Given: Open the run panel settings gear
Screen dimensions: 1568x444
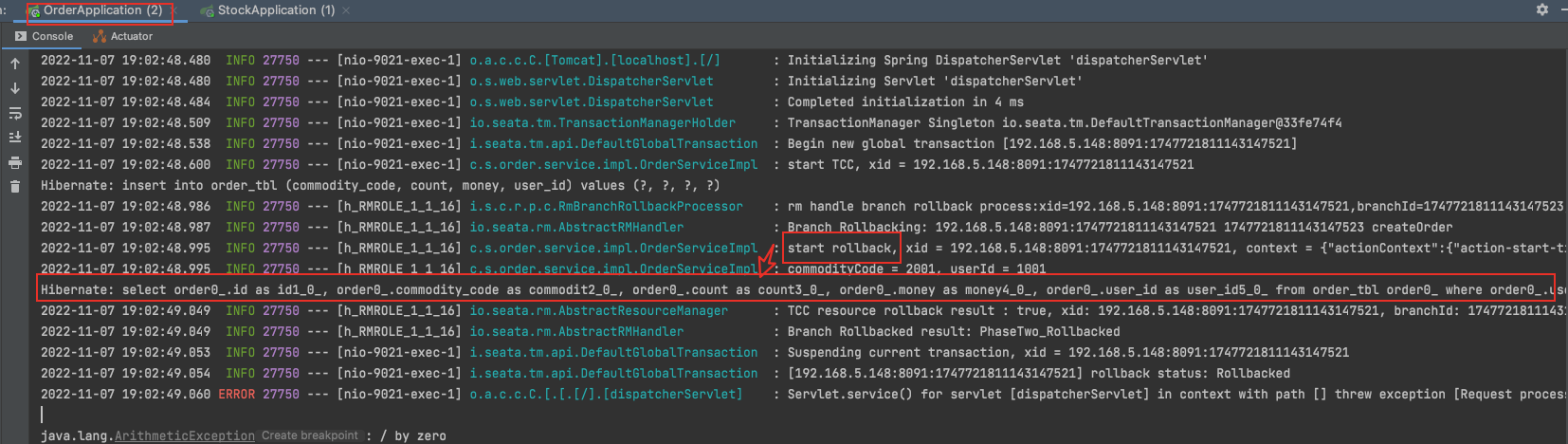Looking at the screenshot, I should (1542, 9).
